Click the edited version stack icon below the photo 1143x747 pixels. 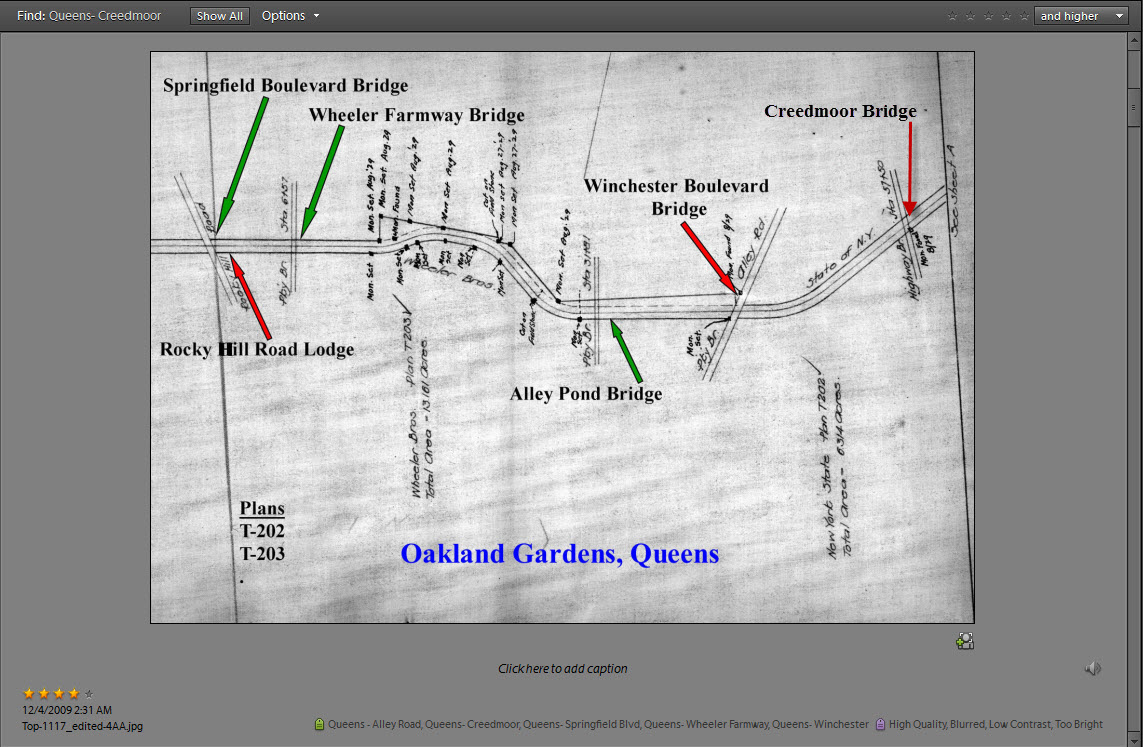pyautogui.click(x=964, y=642)
